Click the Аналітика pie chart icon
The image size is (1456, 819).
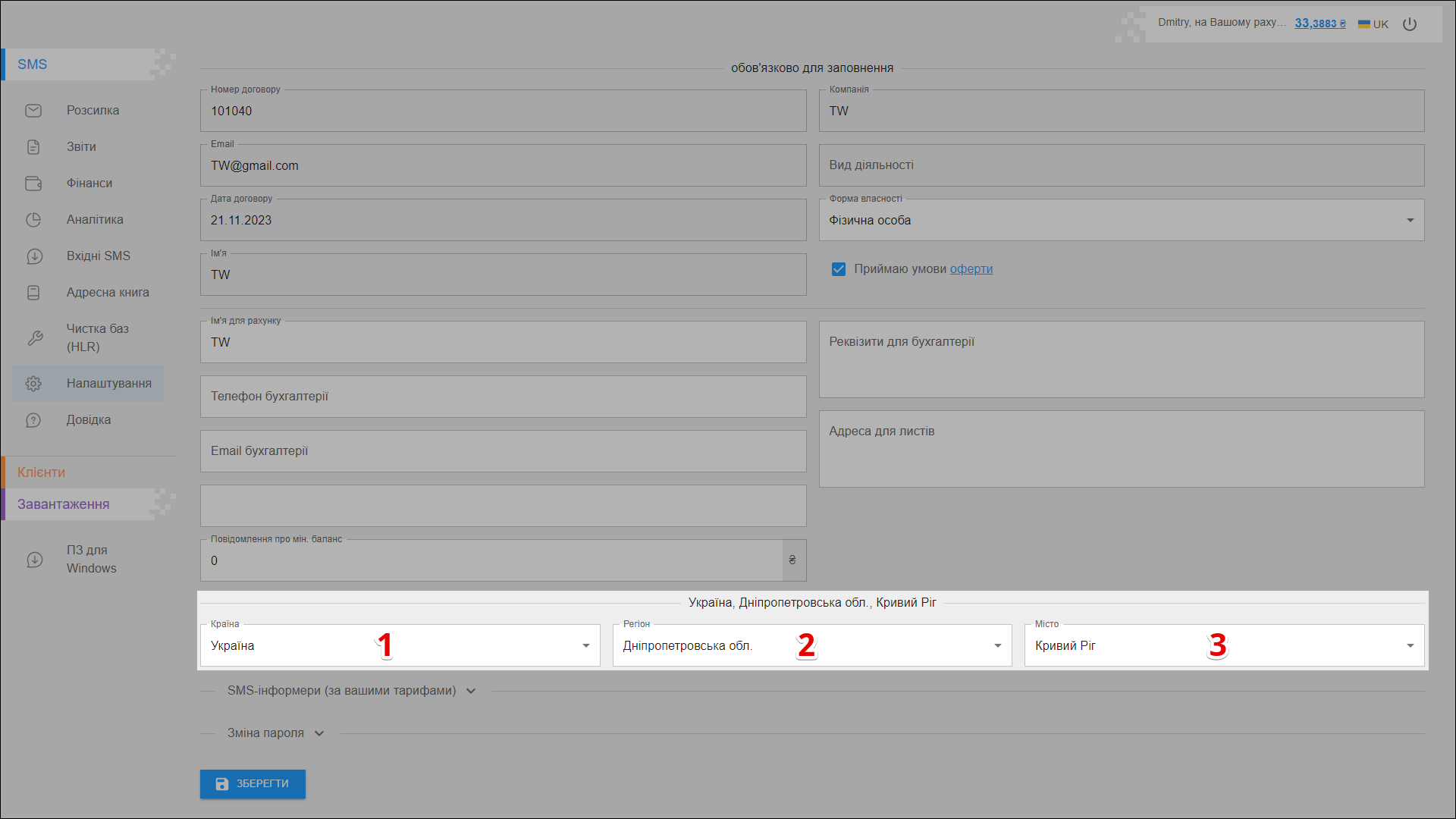(x=33, y=220)
